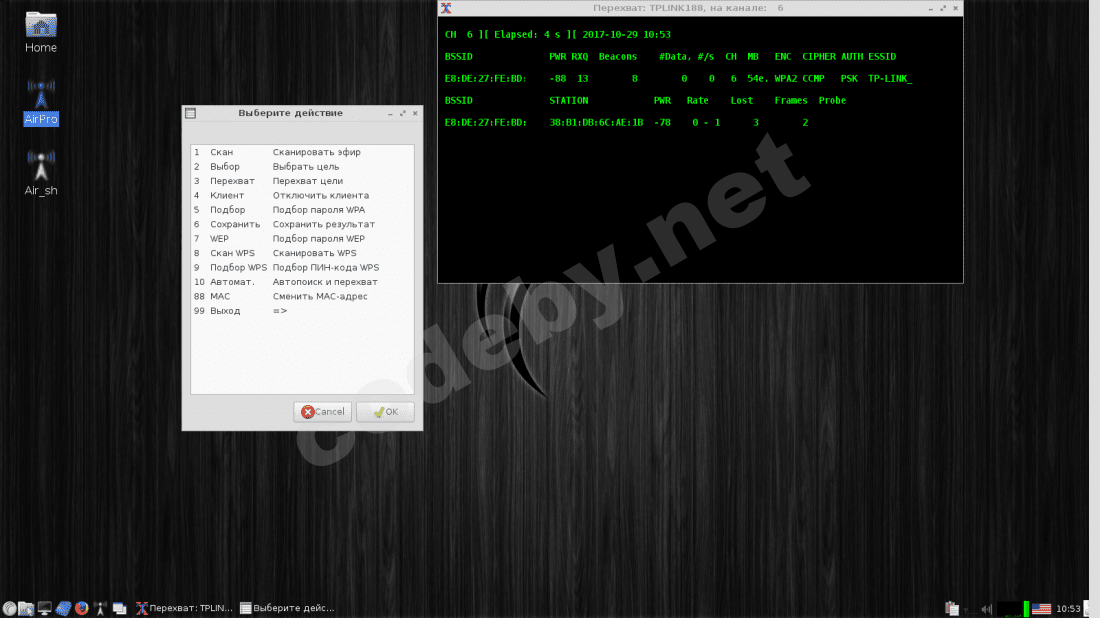Click the X icon in Перехват window titlebar
Viewport: 1100px width, 618px height.
coord(446,8)
